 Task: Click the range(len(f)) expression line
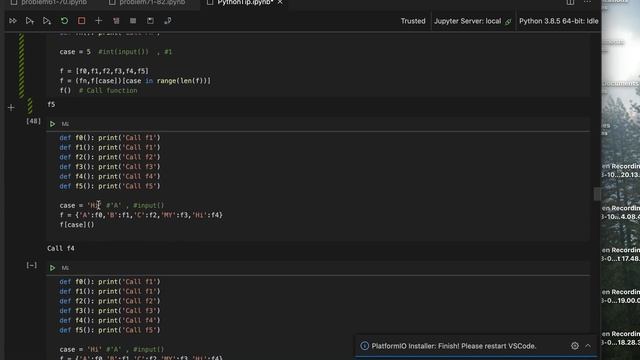coord(135,81)
